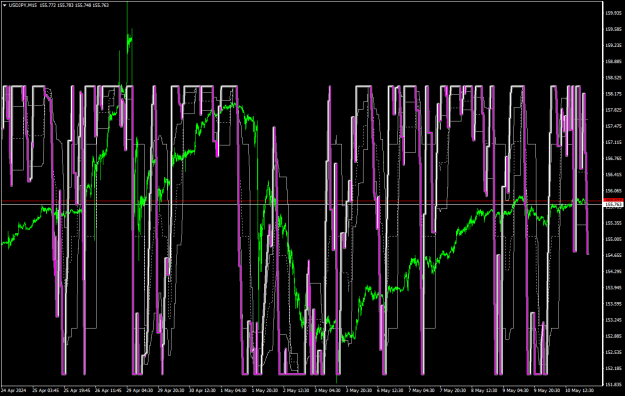Click price scale value 157.115
Screen dimensions: 625x396
click(613, 142)
